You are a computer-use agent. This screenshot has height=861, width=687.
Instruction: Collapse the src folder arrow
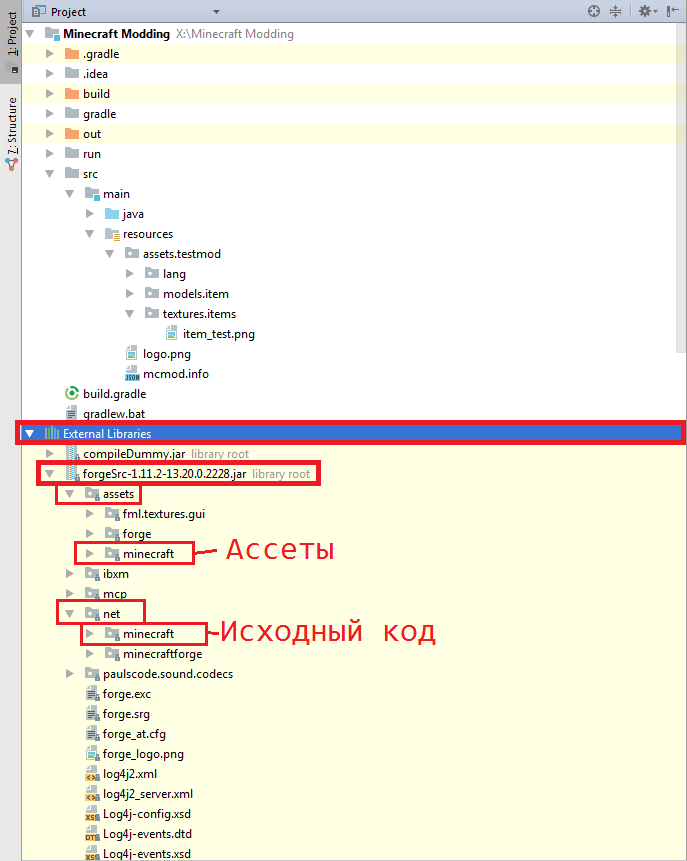pos(50,174)
